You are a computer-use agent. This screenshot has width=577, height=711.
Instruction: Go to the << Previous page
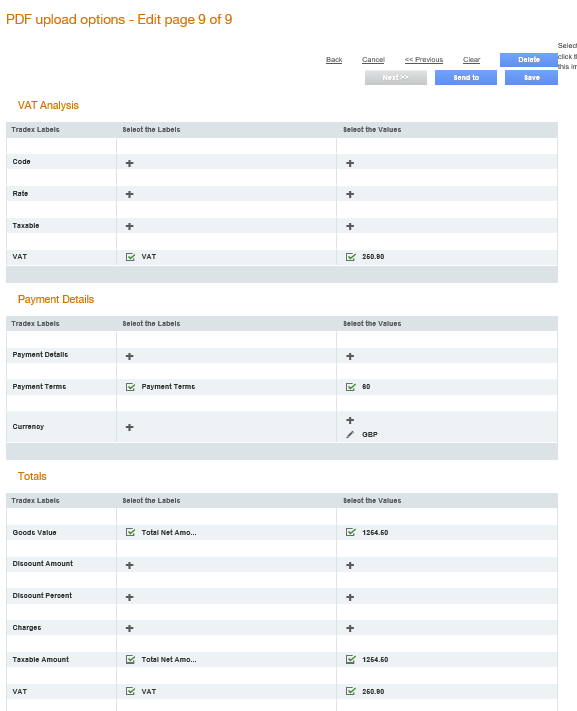(x=424, y=59)
